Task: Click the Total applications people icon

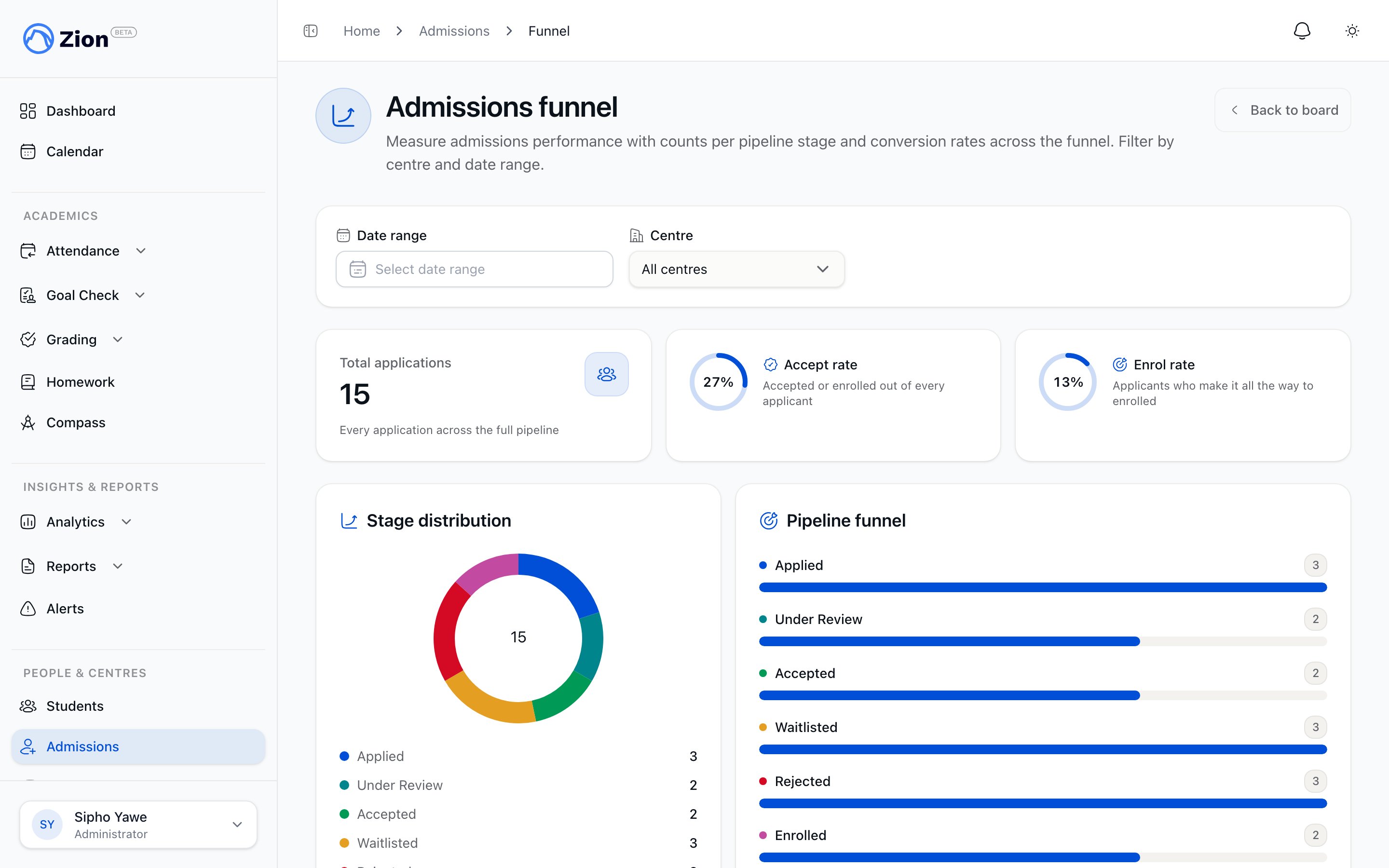Action: (606, 374)
